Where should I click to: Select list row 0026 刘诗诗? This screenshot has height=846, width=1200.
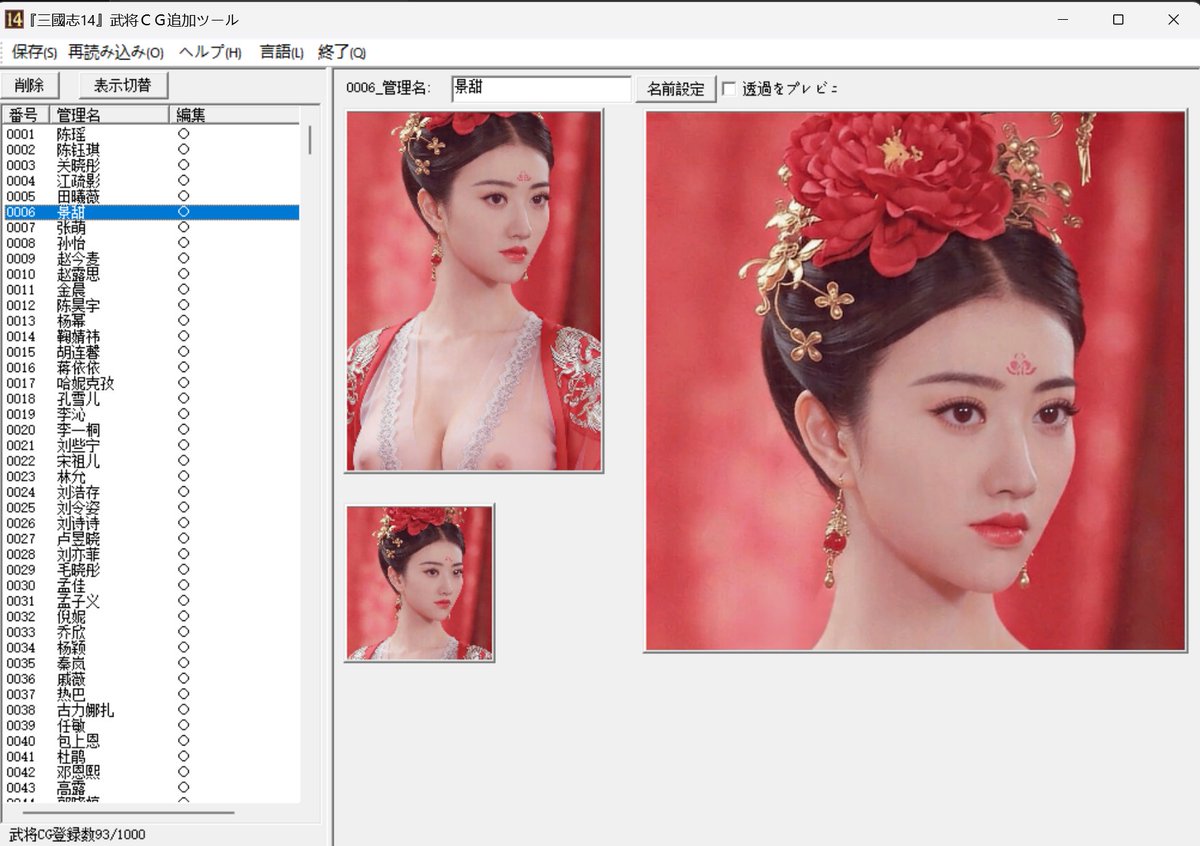tap(151, 524)
